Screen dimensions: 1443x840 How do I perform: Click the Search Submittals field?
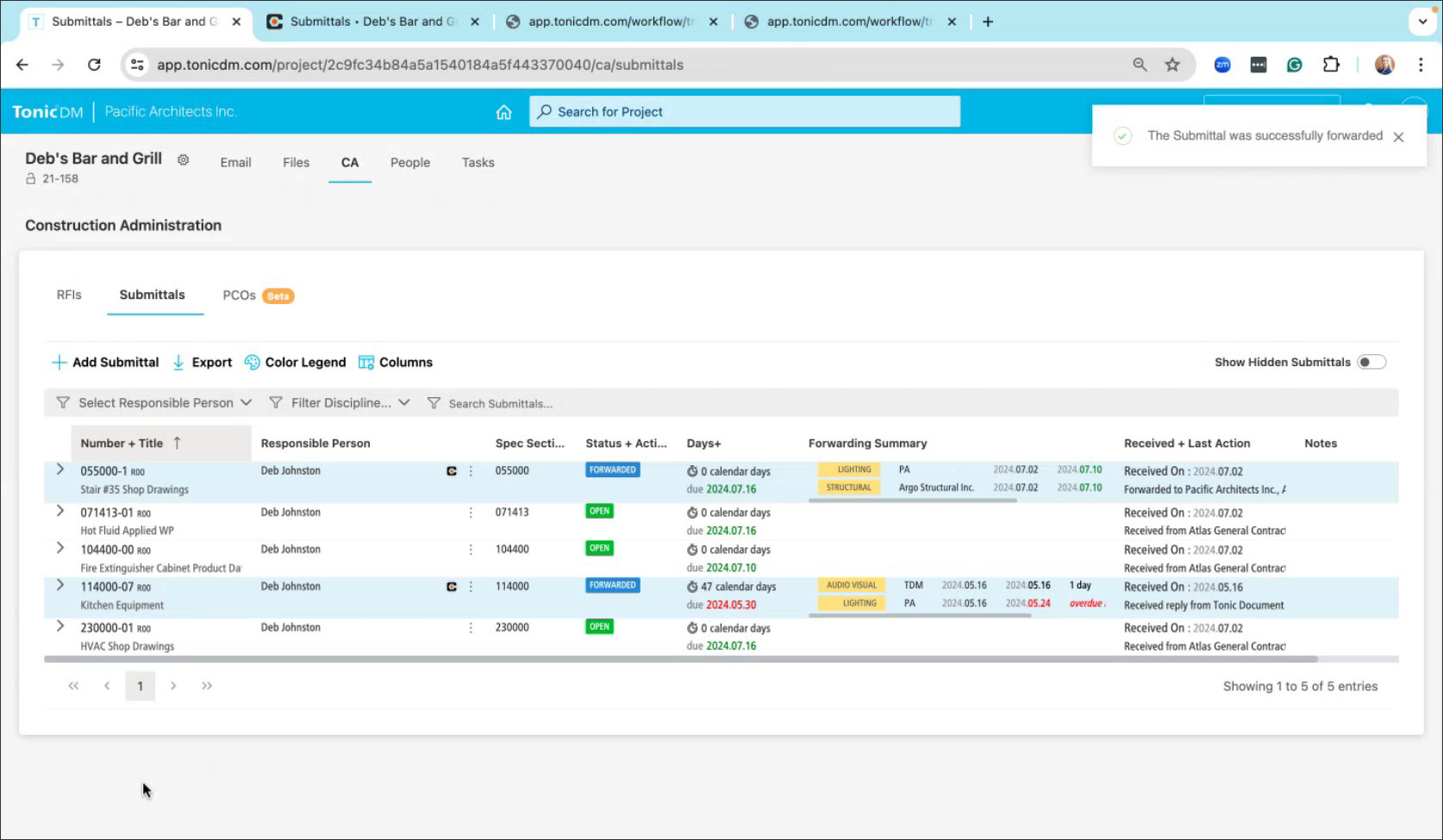coord(500,403)
